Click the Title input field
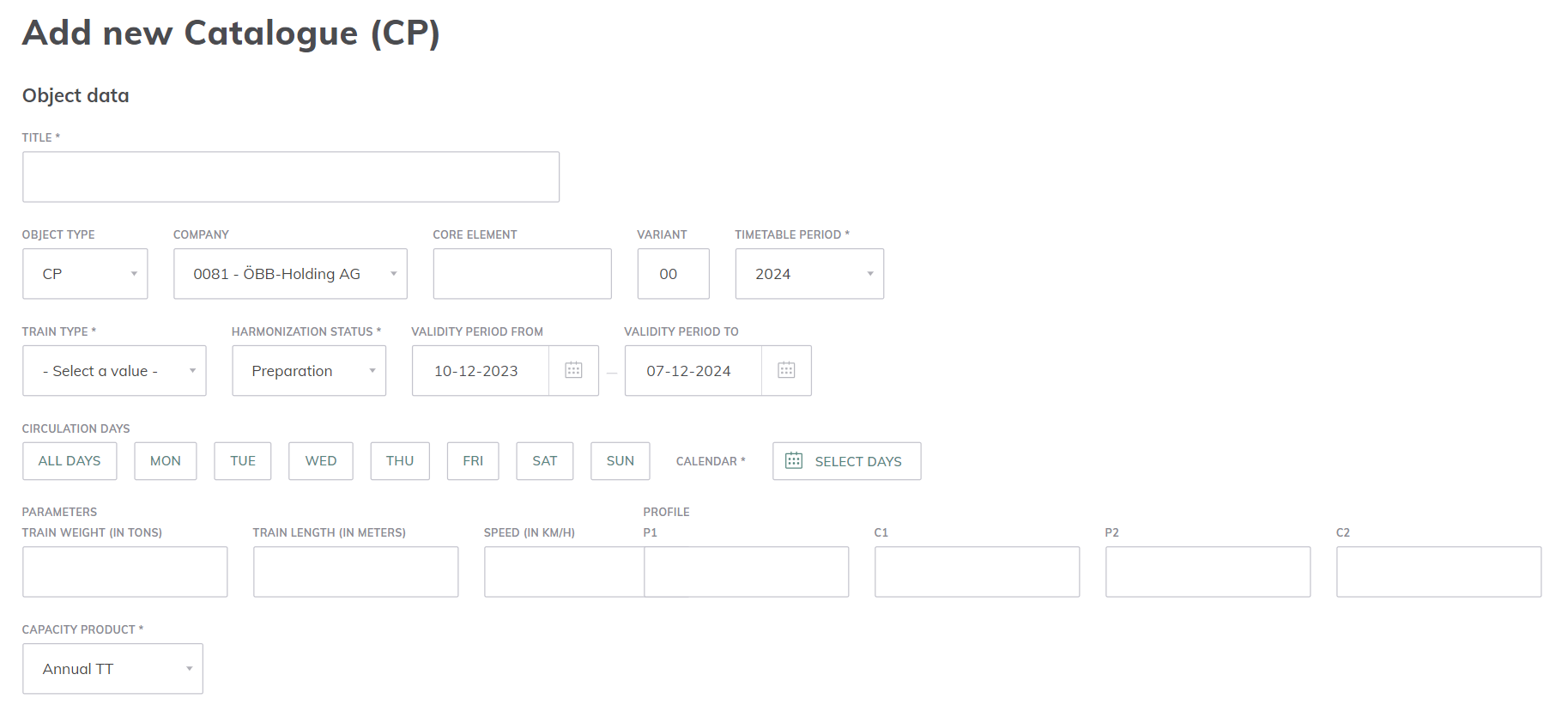The image size is (1568, 717). [291, 177]
